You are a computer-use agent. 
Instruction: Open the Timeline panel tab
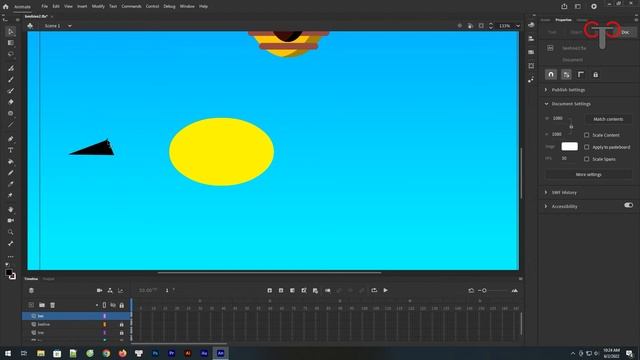point(31,279)
